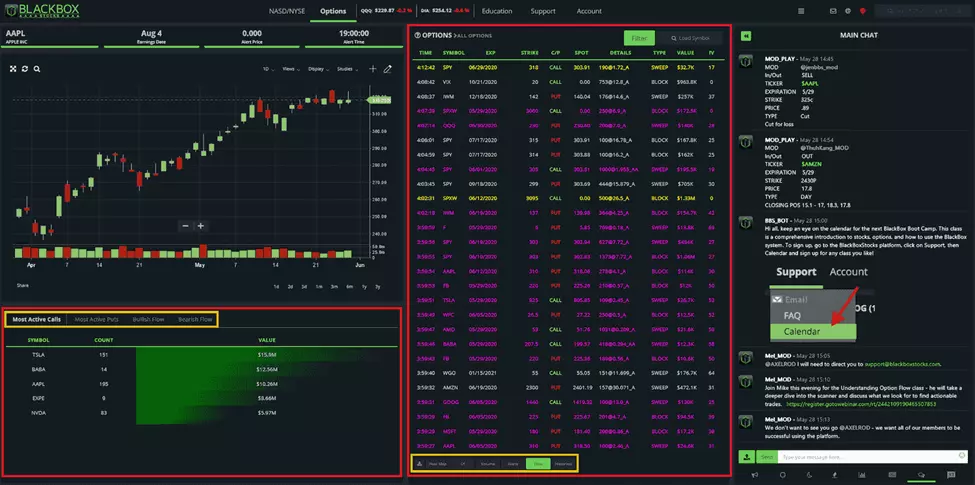Toggle the Alerts view button

(513, 463)
